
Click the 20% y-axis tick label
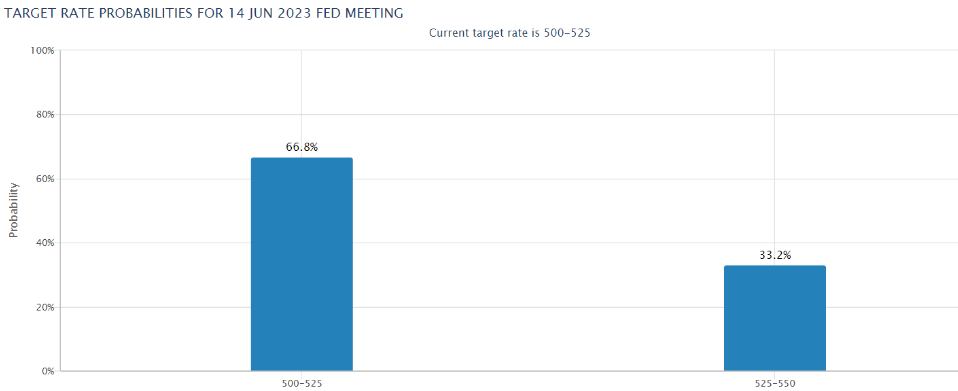point(44,307)
